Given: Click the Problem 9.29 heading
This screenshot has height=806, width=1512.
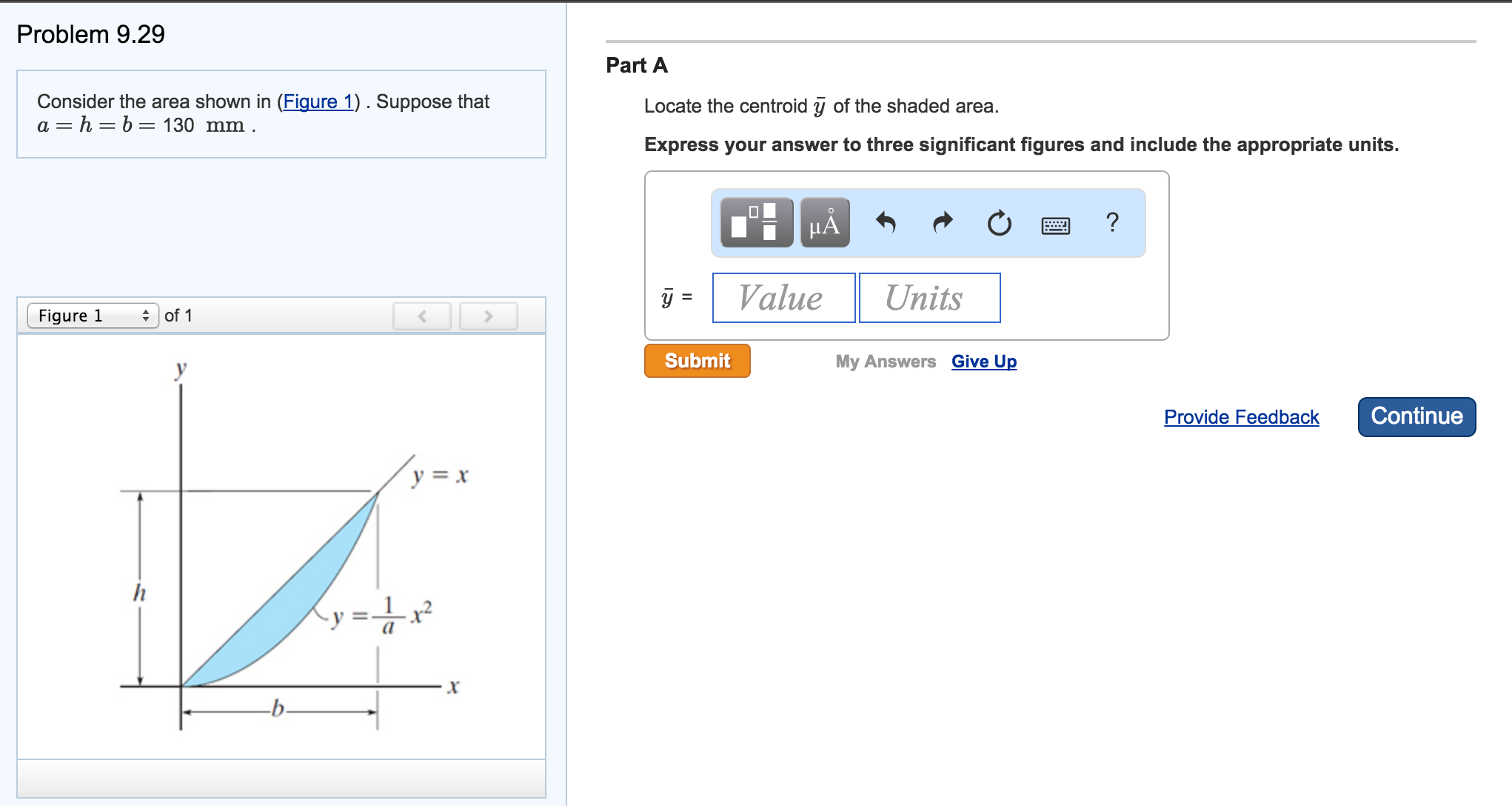Looking at the screenshot, I should pos(90,34).
